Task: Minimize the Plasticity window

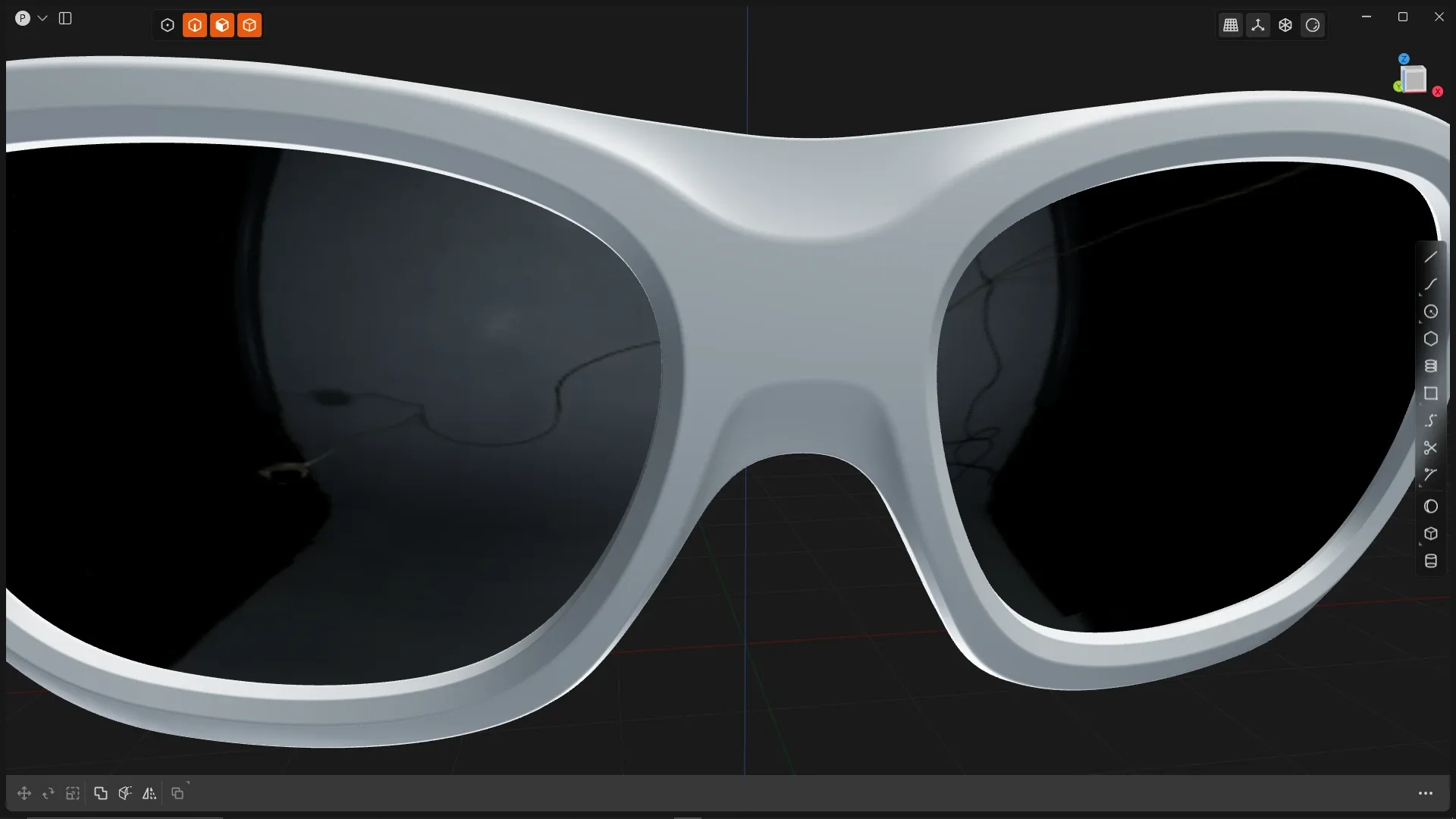Action: coord(1367,17)
